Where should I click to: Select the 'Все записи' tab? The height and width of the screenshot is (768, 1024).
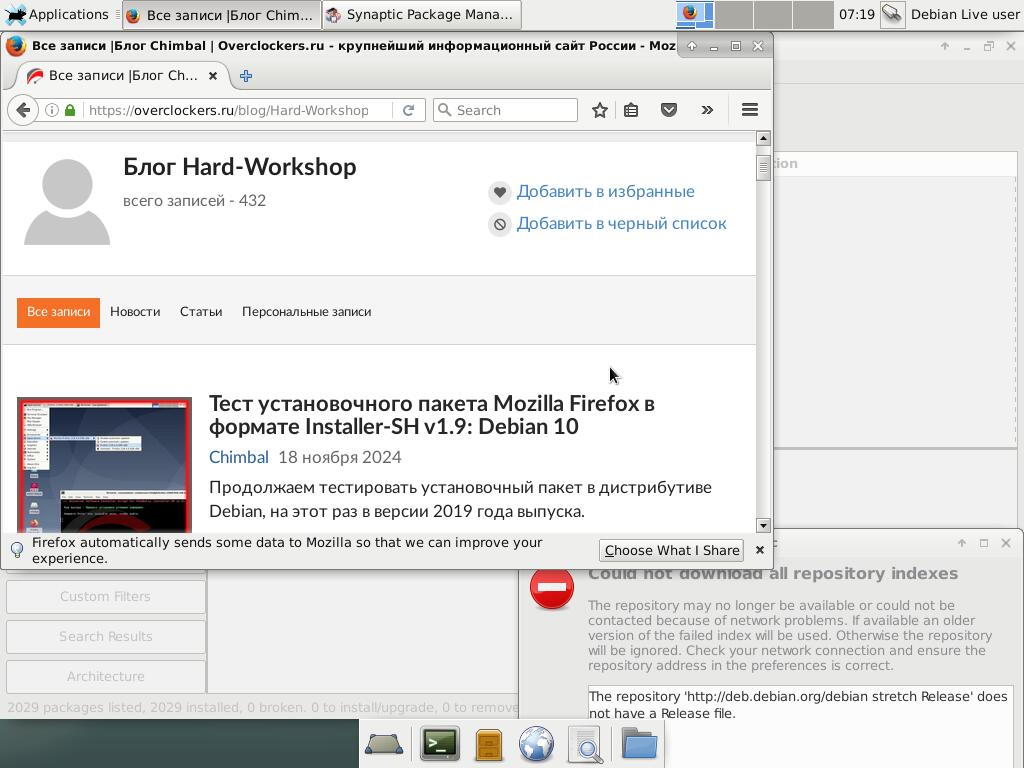pos(58,312)
